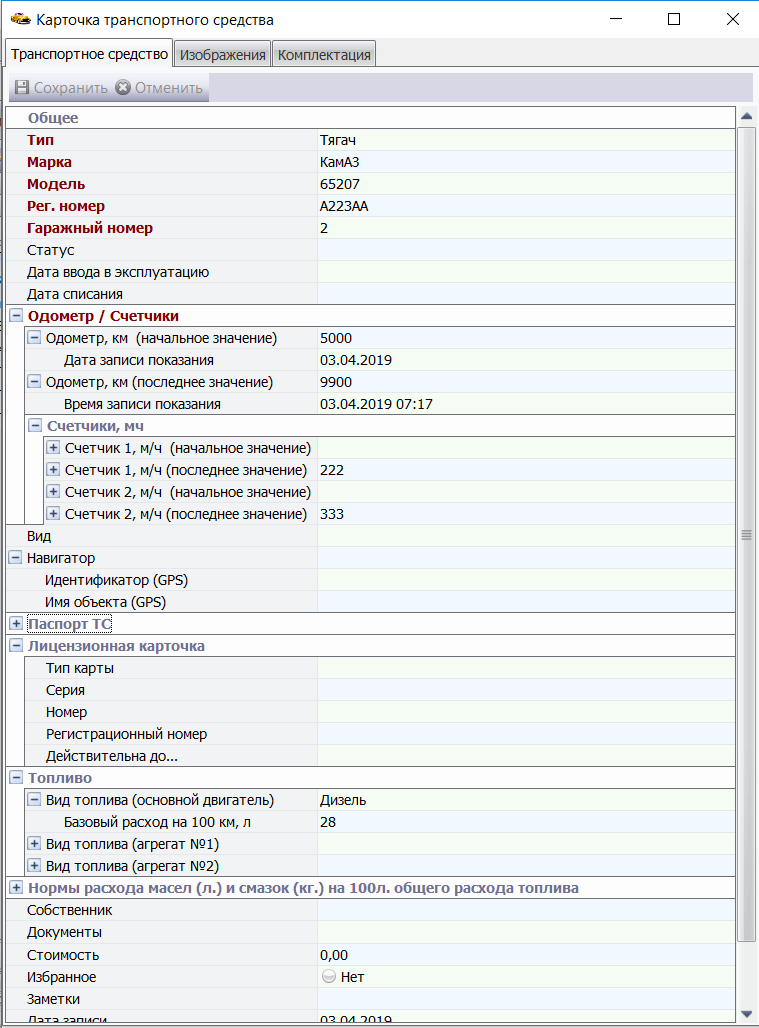
Task: Expand the Нормы расхода масел section
Action: pos(16,888)
